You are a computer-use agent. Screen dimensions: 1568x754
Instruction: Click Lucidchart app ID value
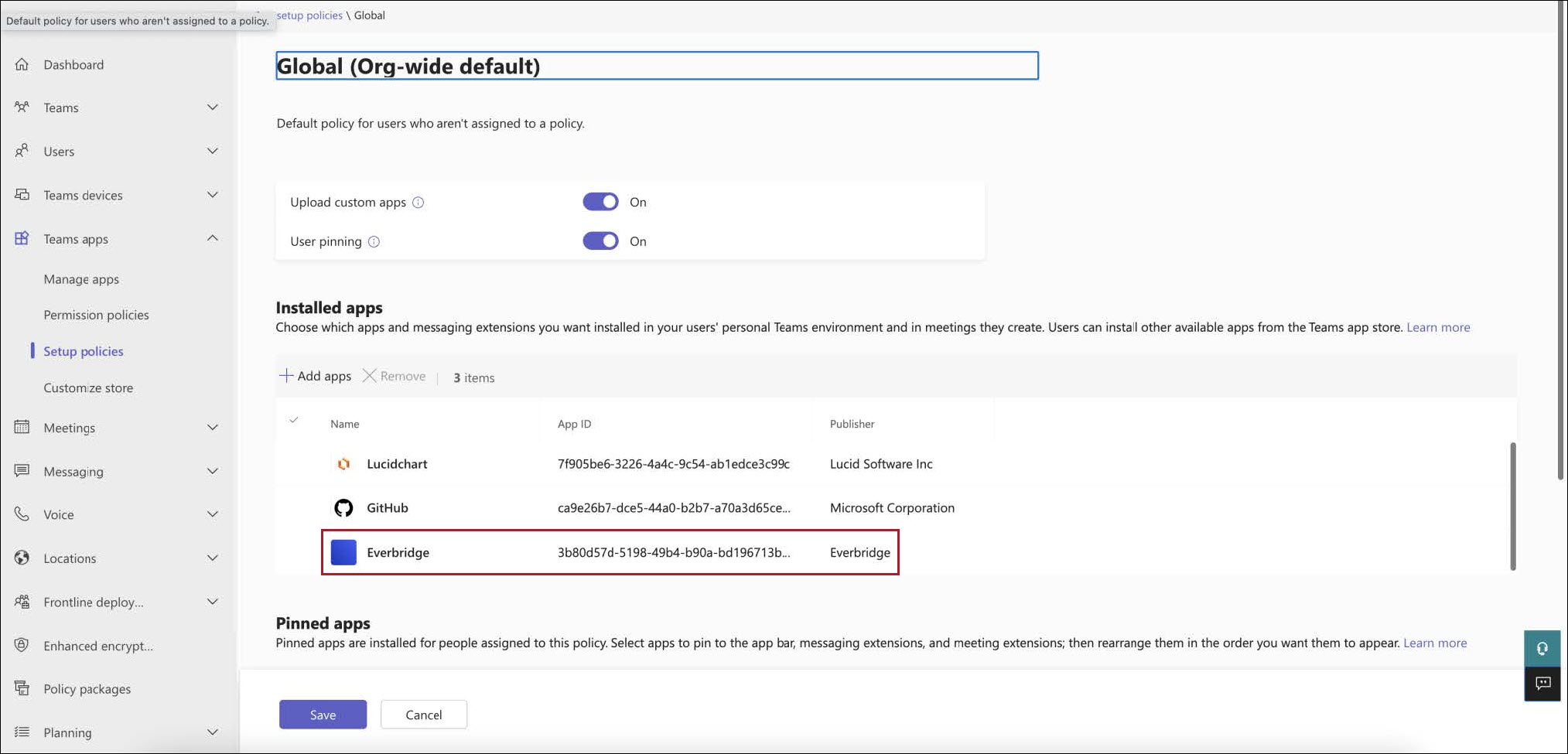tap(674, 464)
